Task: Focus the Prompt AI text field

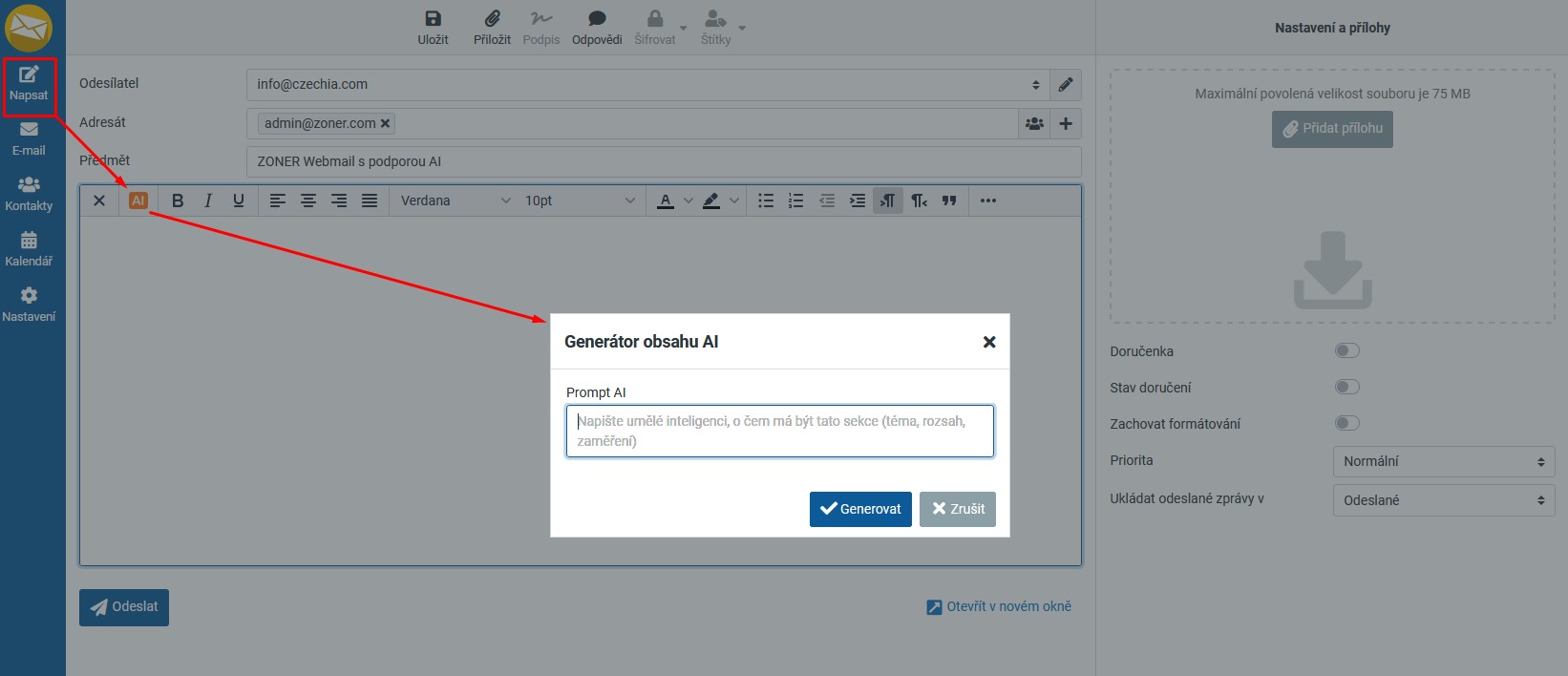Action: pos(779,431)
